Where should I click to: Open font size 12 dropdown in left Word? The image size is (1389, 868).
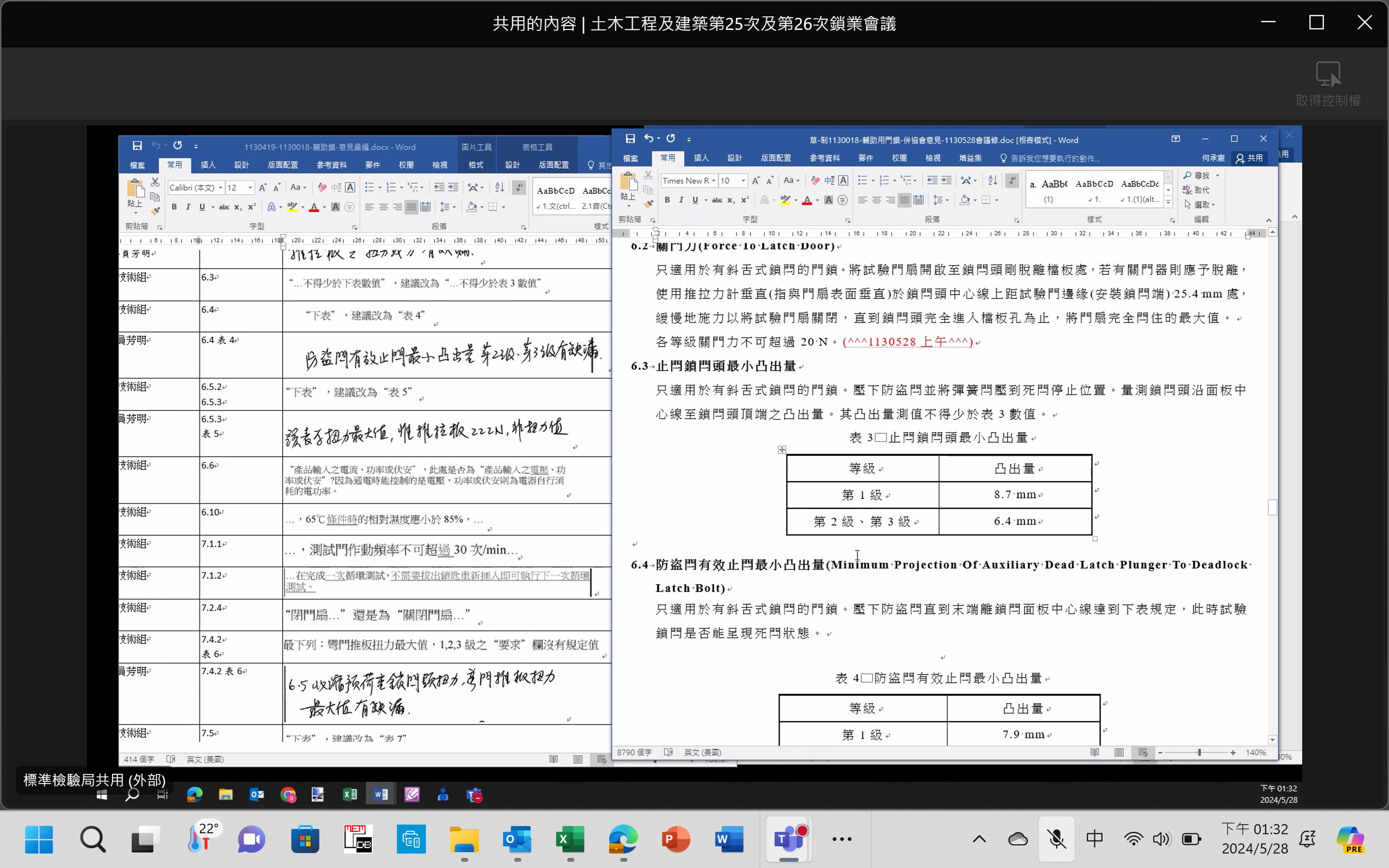coord(250,187)
